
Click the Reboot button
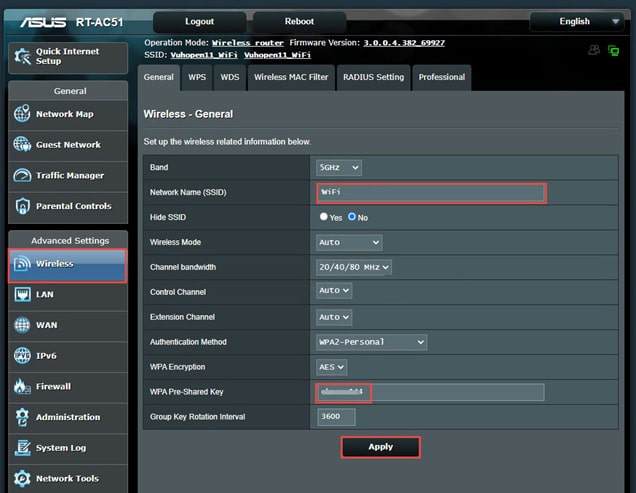(x=299, y=21)
